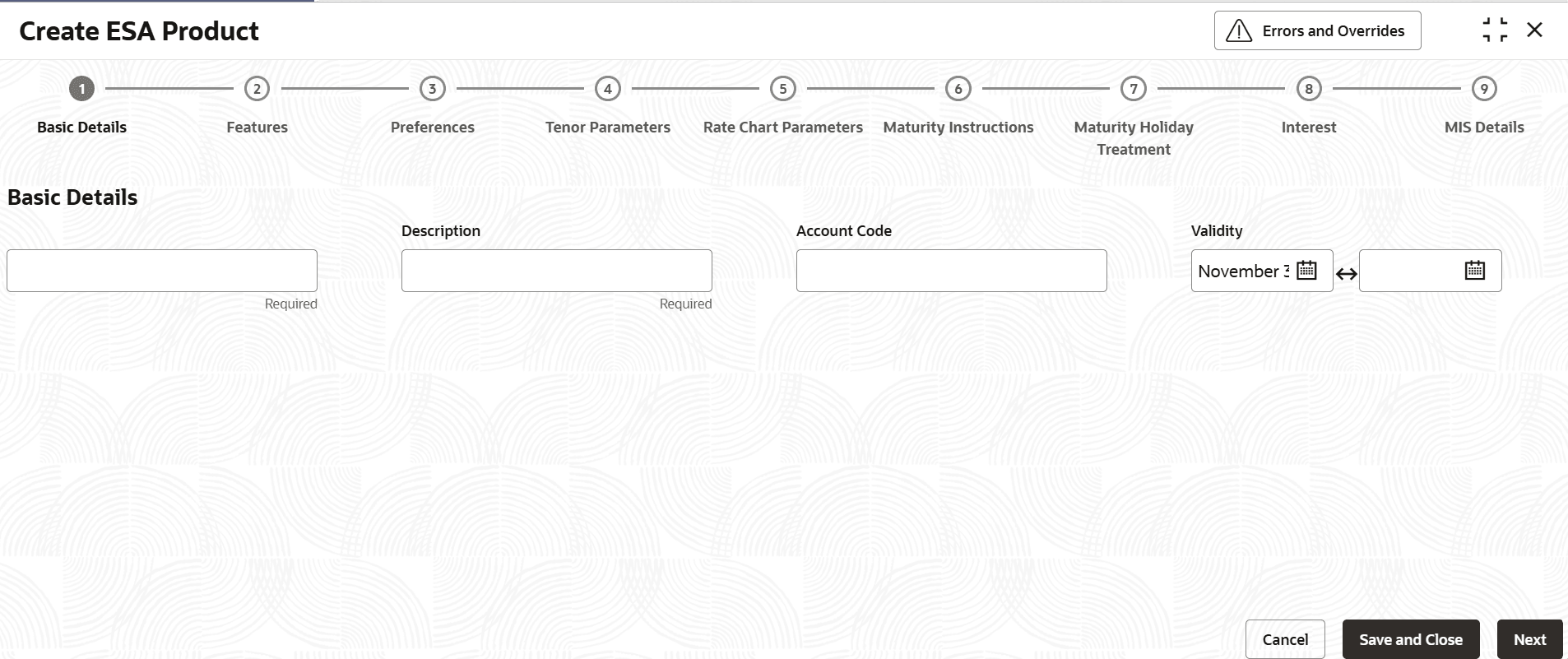
Task: Select step 2 Features circle
Action: (x=257, y=89)
